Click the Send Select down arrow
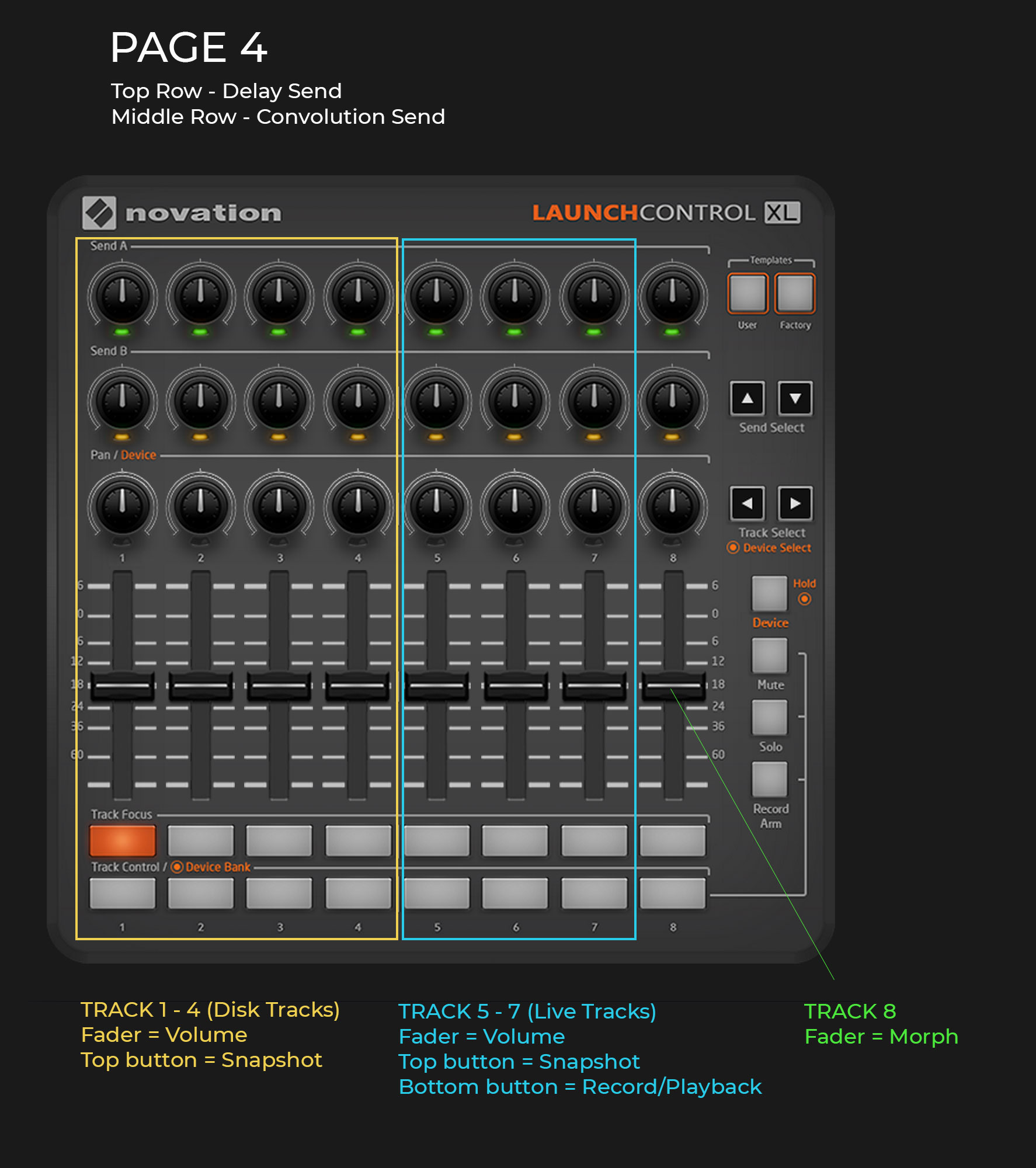The image size is (1036, 1168). pyautogui.click(x=795, y=398)
